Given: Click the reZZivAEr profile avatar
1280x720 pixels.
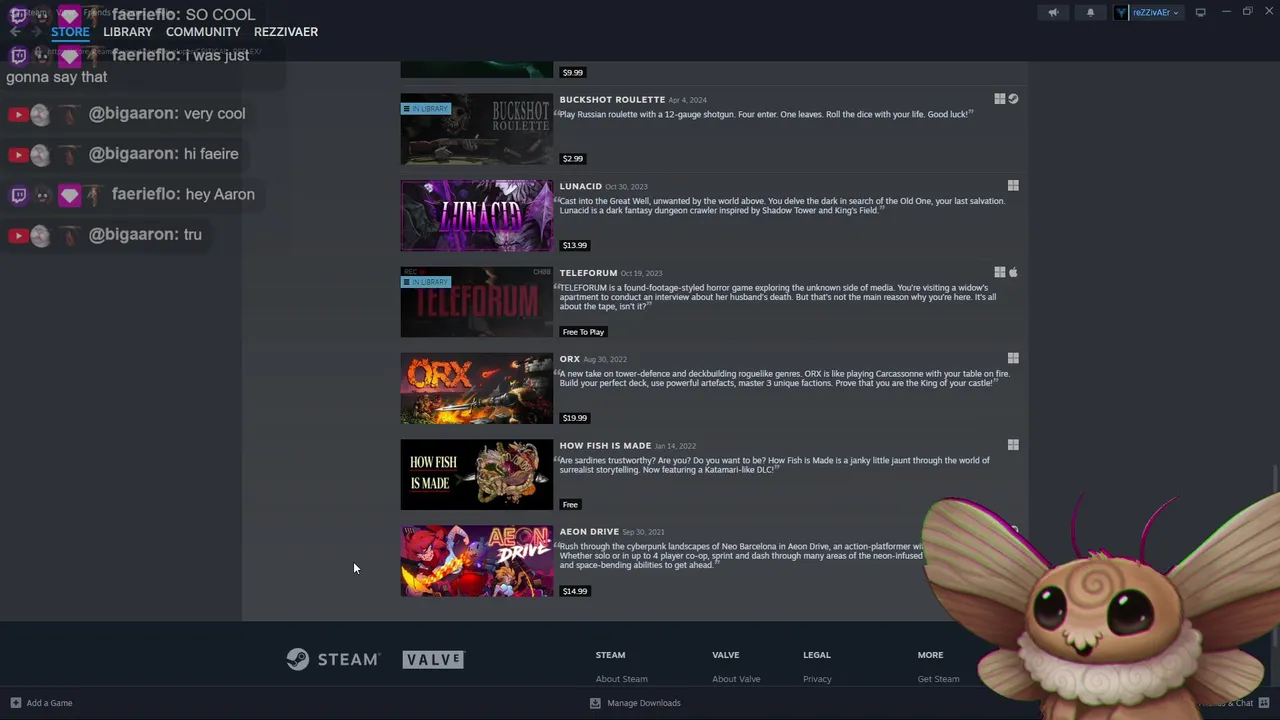Looking at the screenshot, I should click(1121, 12).
